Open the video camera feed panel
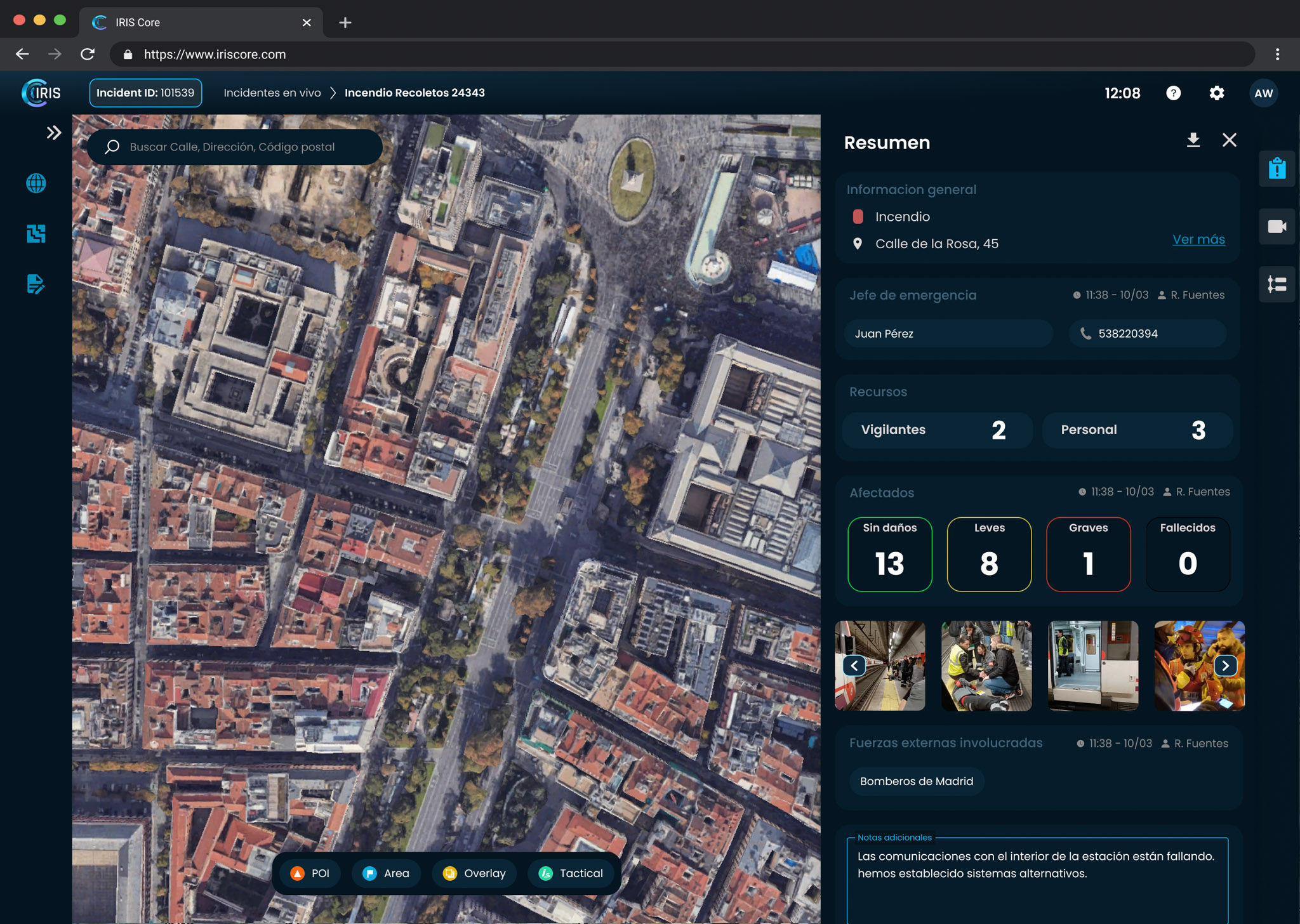 [1277, 227]
